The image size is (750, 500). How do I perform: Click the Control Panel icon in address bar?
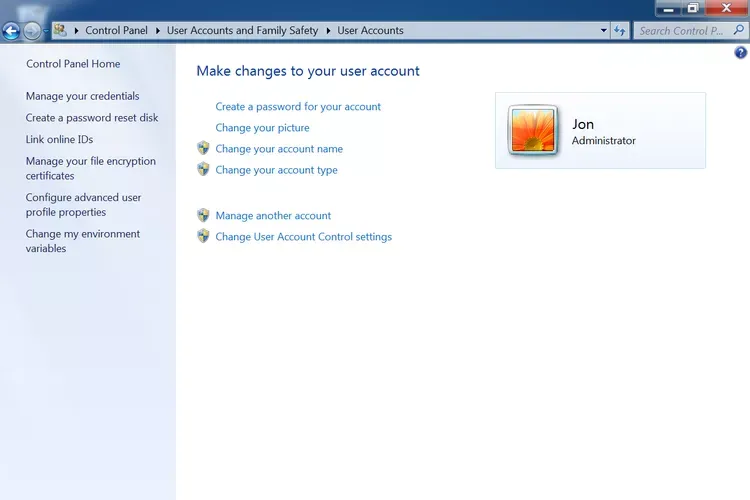[60, 30]
